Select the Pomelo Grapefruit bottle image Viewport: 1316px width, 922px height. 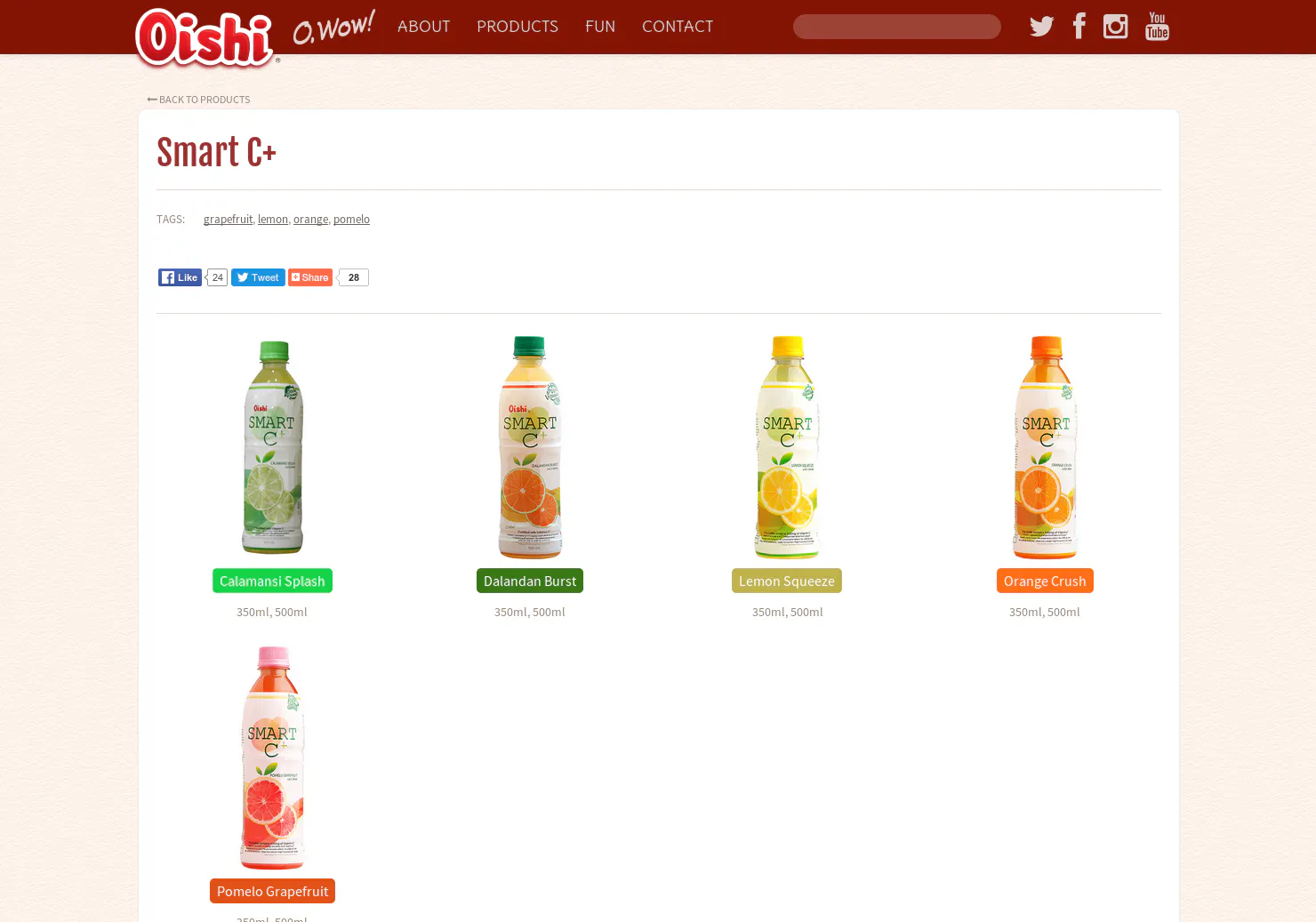point(272,758)
